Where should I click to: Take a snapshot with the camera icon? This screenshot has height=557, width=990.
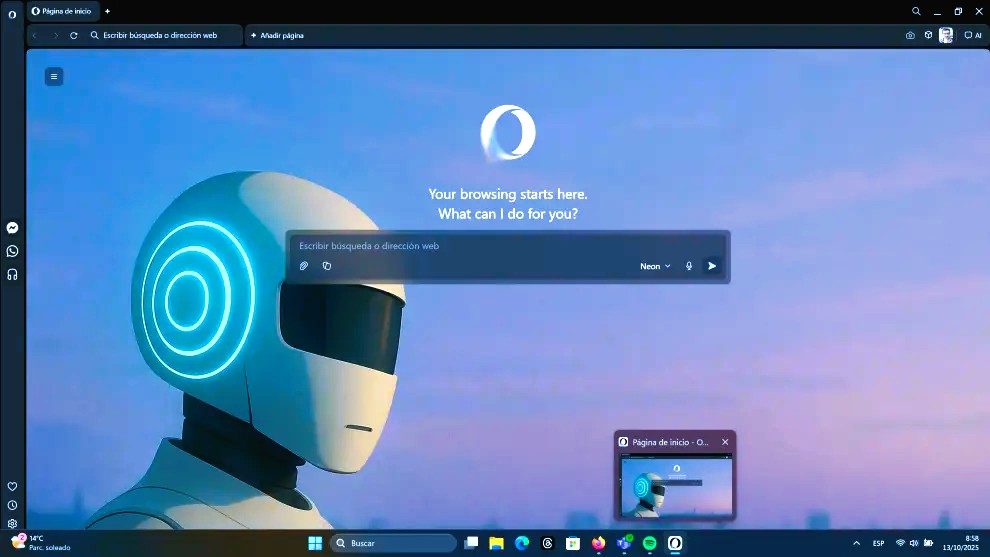(910, 35)
